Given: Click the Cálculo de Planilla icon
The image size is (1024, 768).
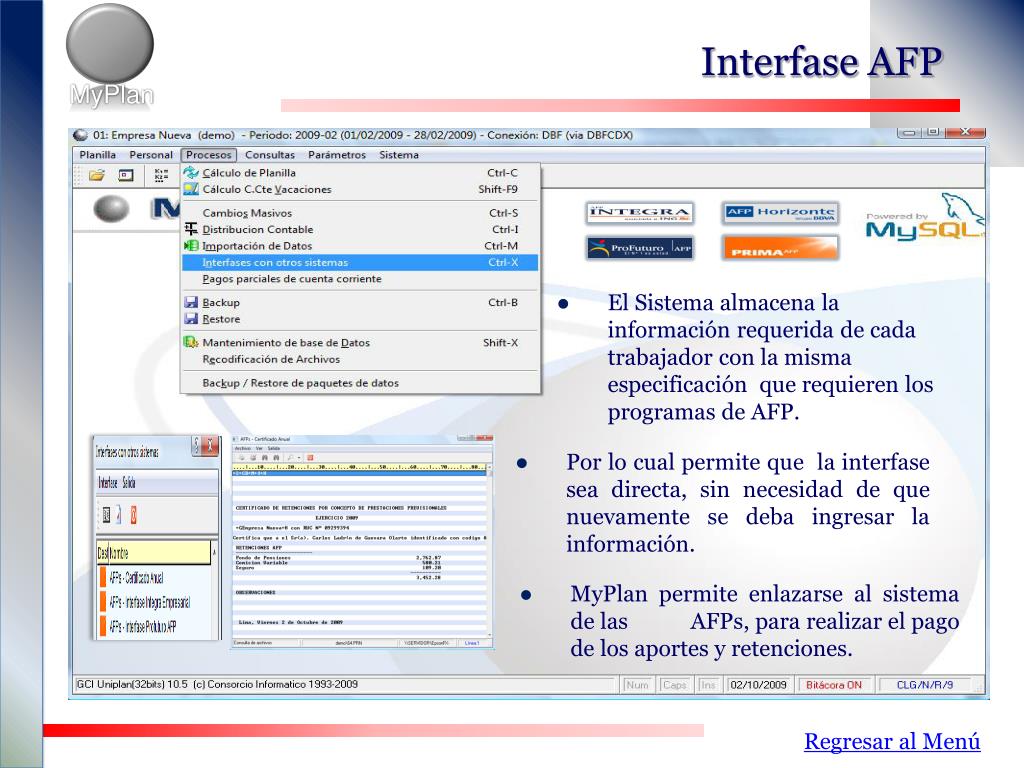Looking at the screenshot, I should click(x=191, y=172).
